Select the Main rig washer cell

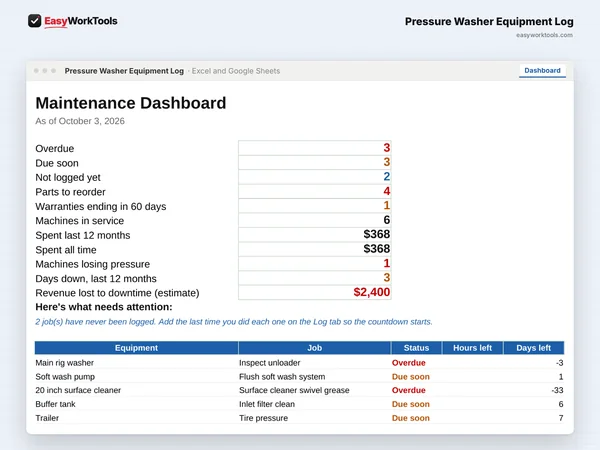136,363
